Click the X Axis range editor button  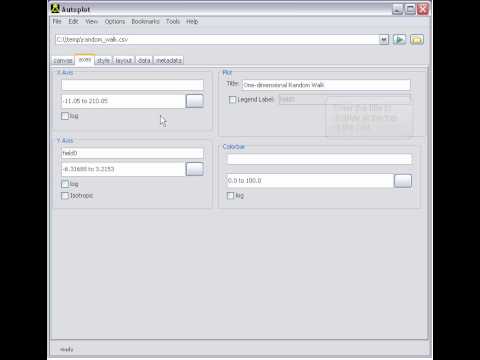point(194,101)
